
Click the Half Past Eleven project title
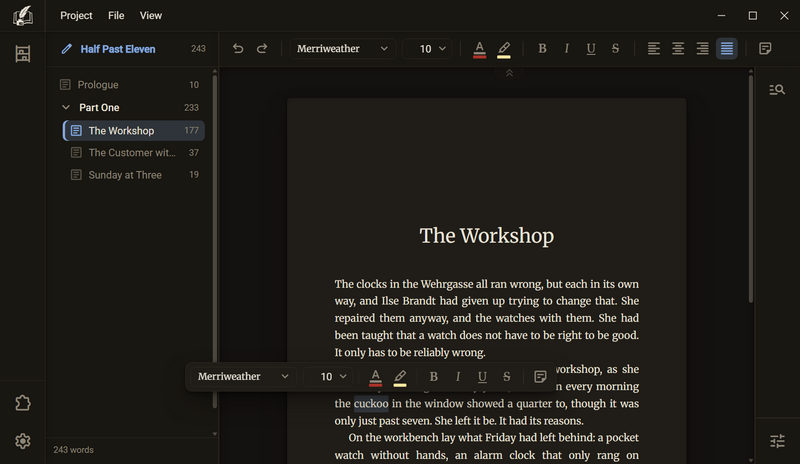tap(118, 49)
